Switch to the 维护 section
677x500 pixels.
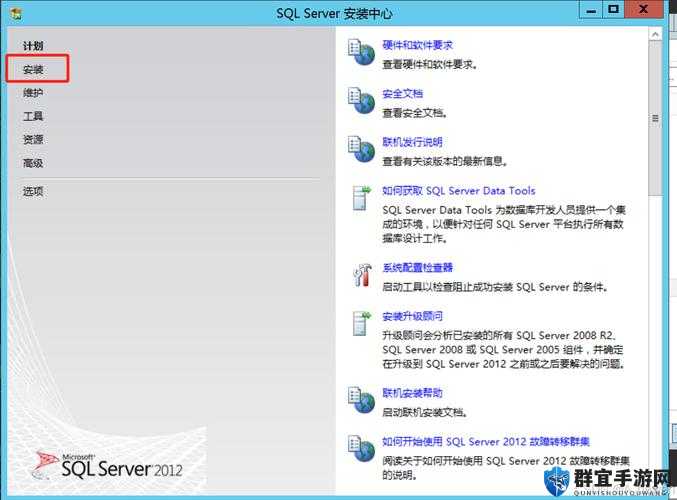tap(33, 92)
